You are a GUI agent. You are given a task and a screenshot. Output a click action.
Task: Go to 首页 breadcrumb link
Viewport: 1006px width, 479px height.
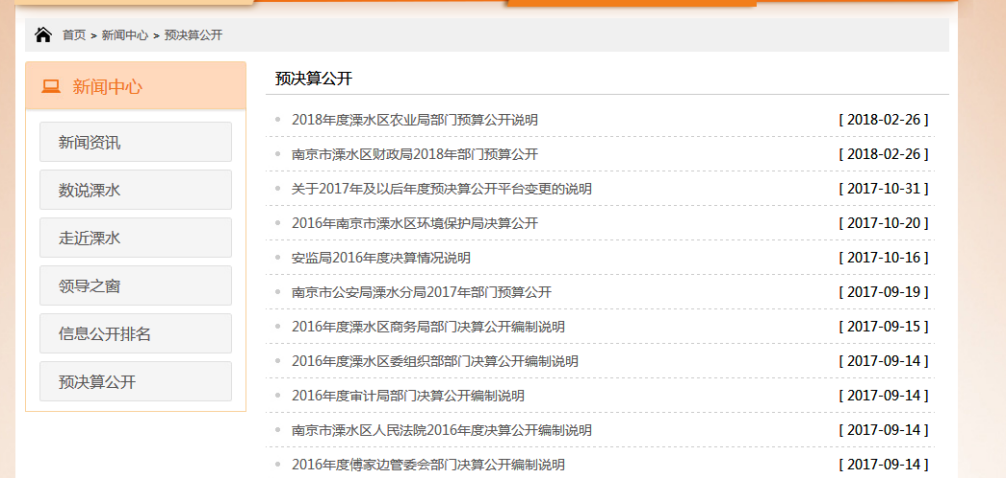(74, 35)
